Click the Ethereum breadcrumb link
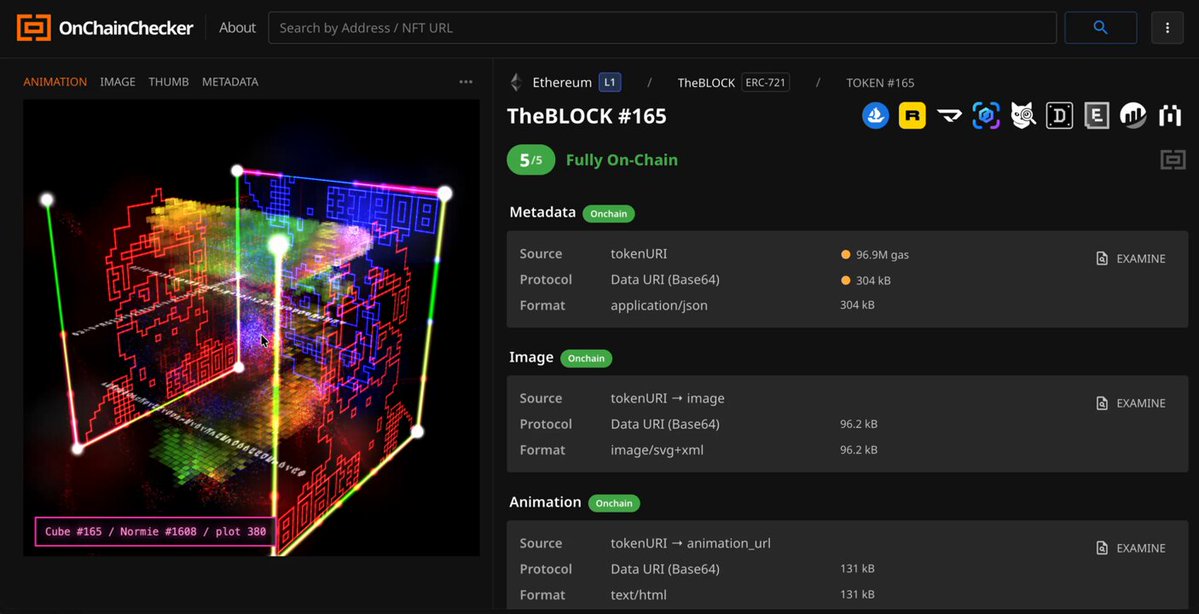This screenshot has height=614, width=1199. pyautogui.click(x=562, y=83)
